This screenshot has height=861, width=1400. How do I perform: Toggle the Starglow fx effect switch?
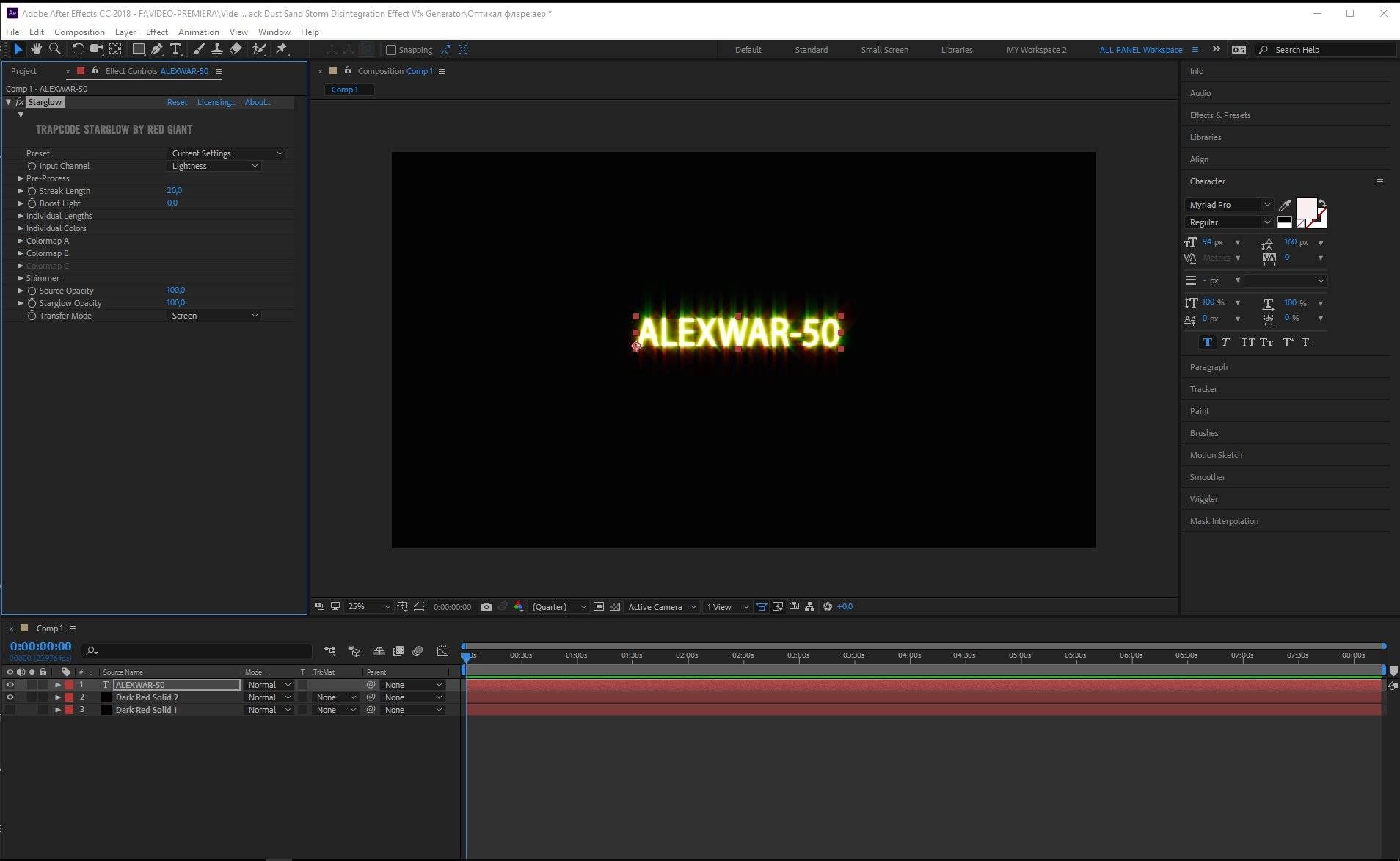pyautogui.click(x=19, y=102)
